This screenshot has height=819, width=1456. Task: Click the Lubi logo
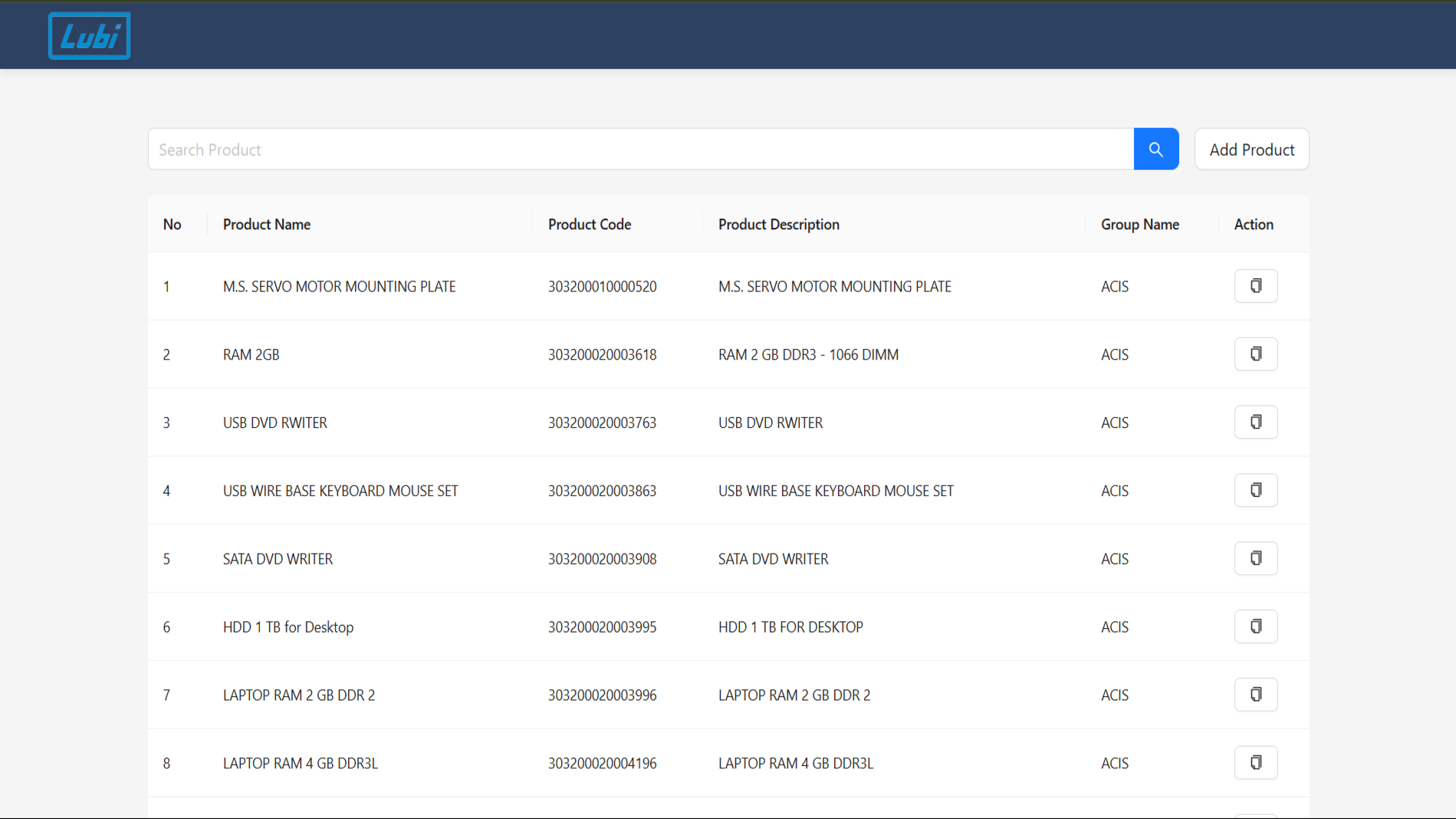[x=89, y=36]
